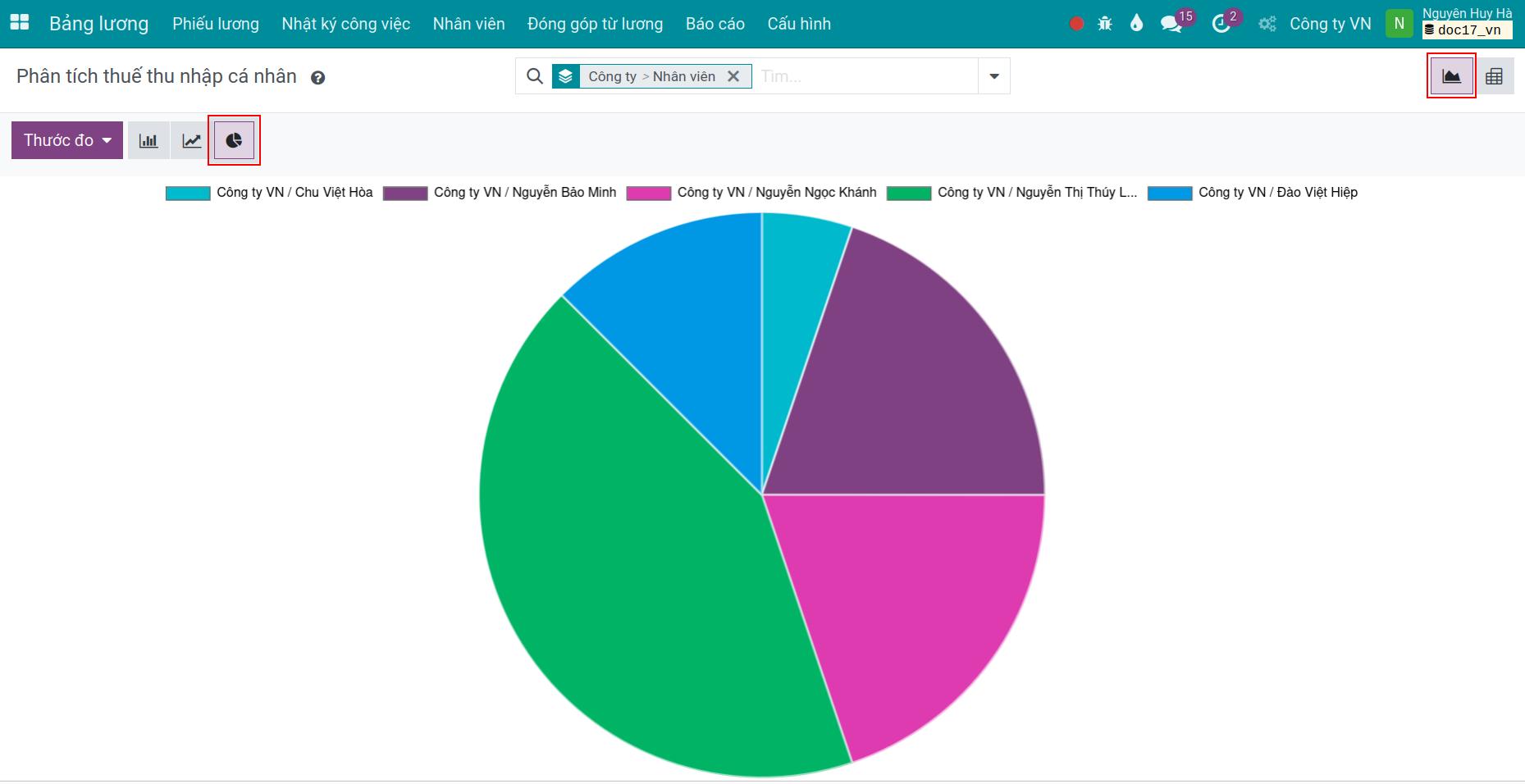Open the apps grid home menu

click(x=19, y=23)
